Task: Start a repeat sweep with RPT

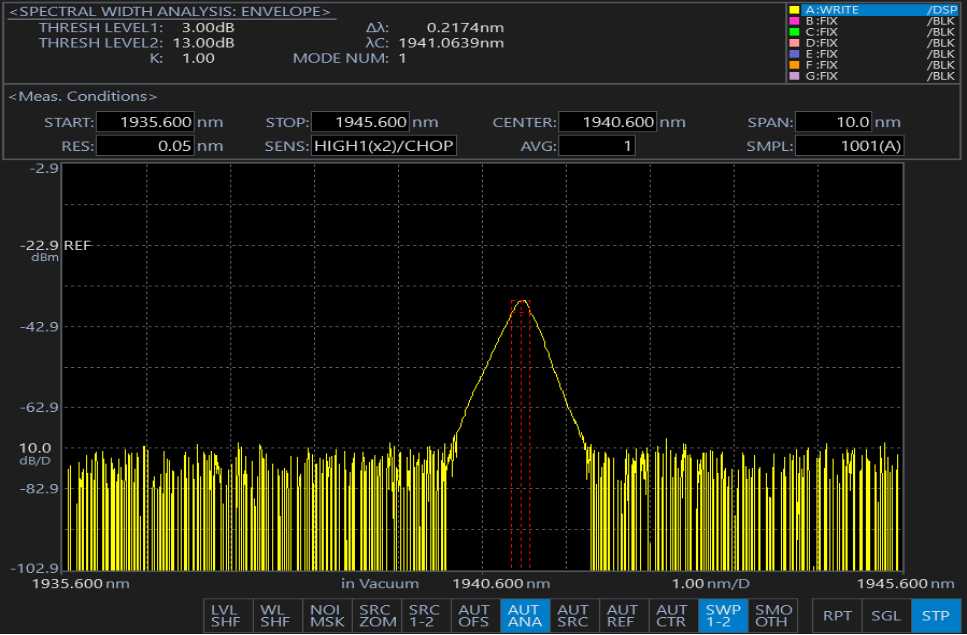Action: [x=836, y=615]
